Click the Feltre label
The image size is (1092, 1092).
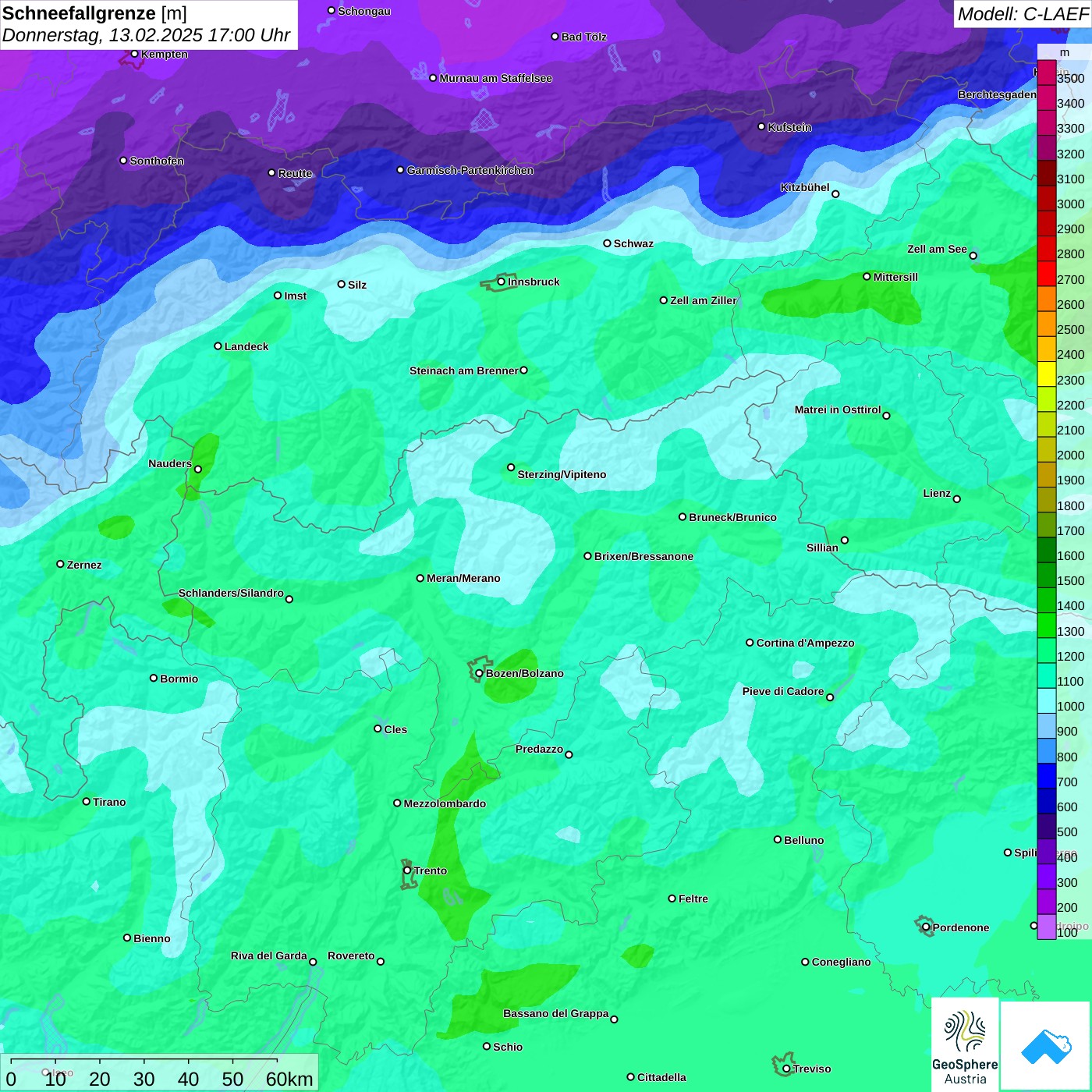tap(693, 899)
